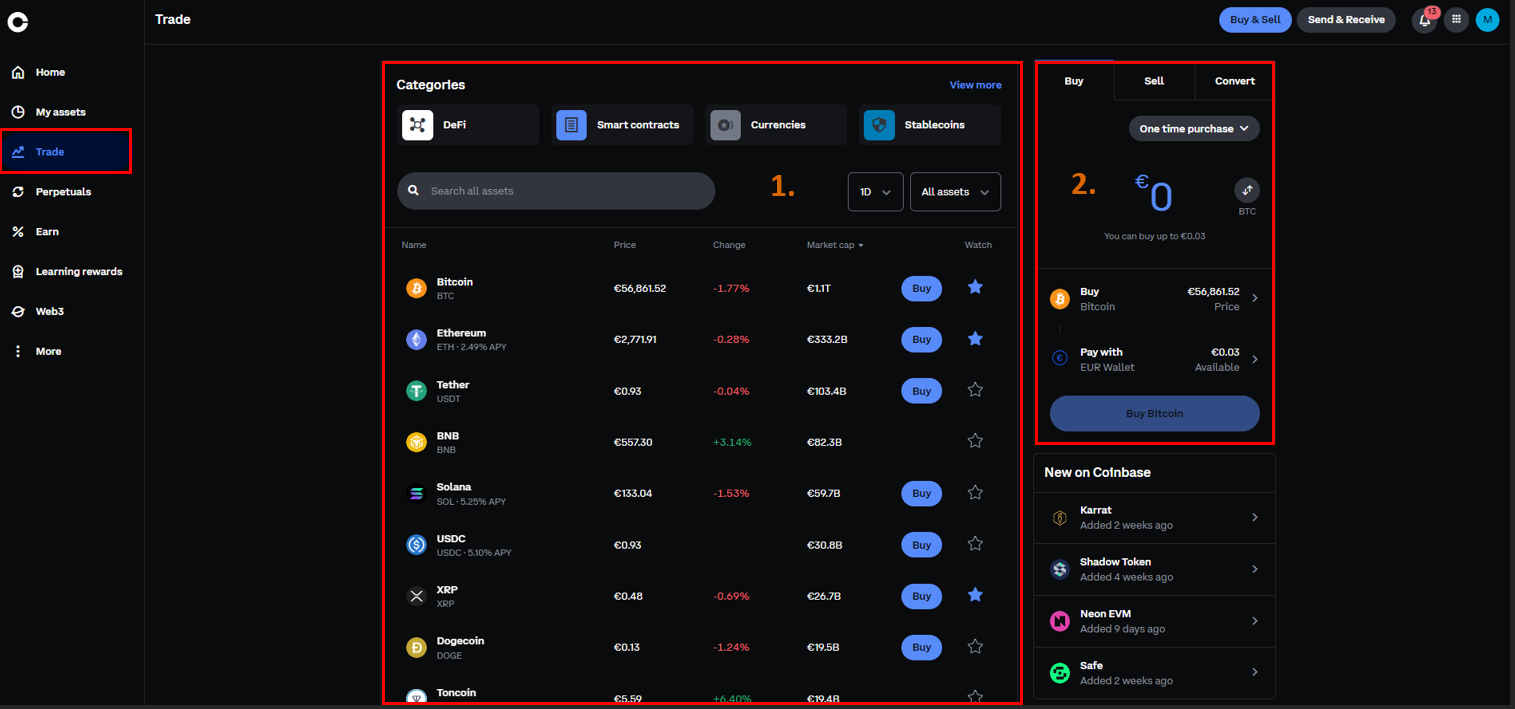Open Perpetuals in the sidebar menu
The height and width of the screenshot is (709, 1515).
tap(63, 192)
